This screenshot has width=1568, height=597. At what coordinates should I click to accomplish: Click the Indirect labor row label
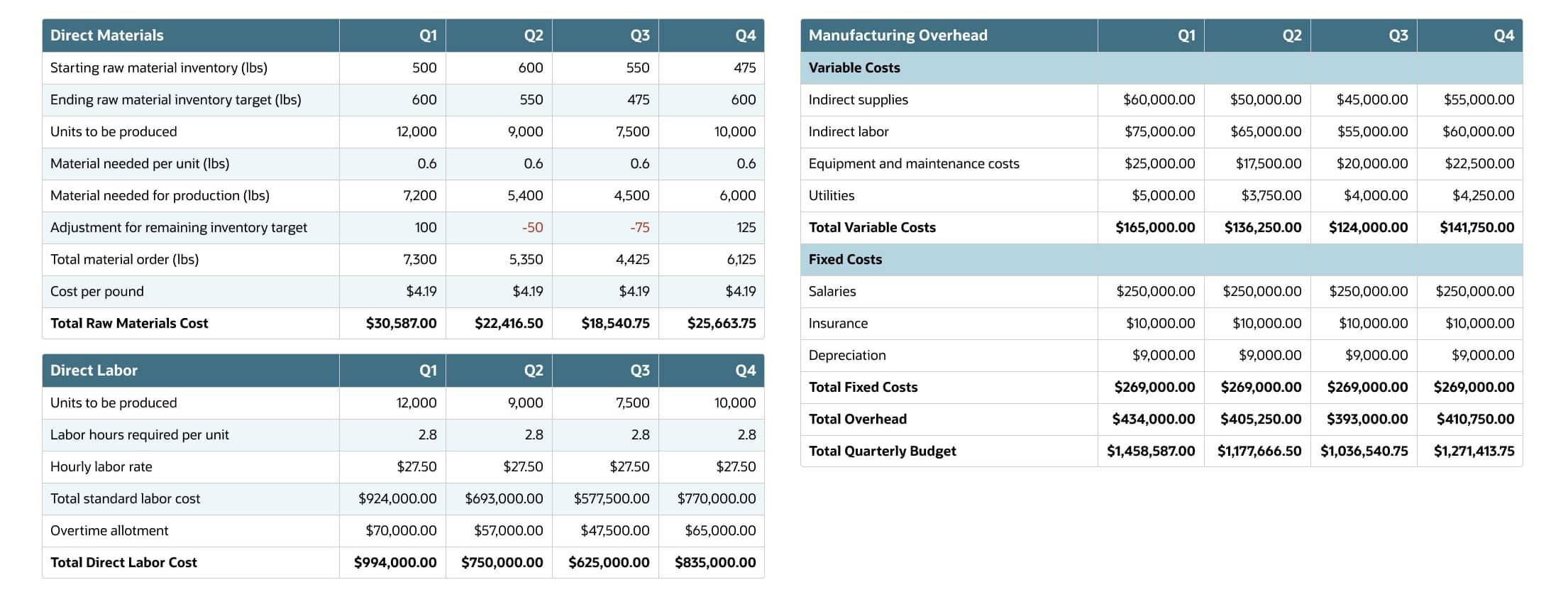tap(849, 132)
